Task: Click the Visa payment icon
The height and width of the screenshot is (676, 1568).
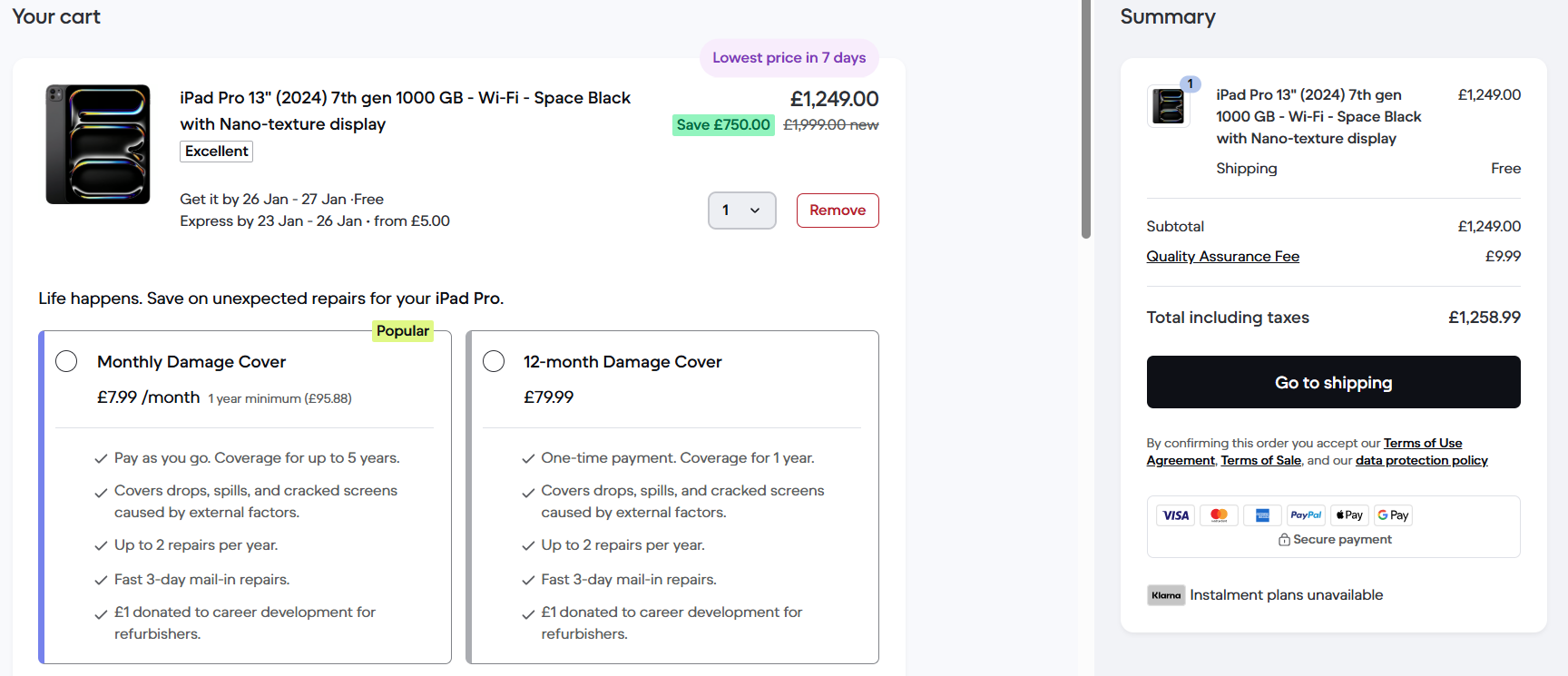Action: [1176, 515]
